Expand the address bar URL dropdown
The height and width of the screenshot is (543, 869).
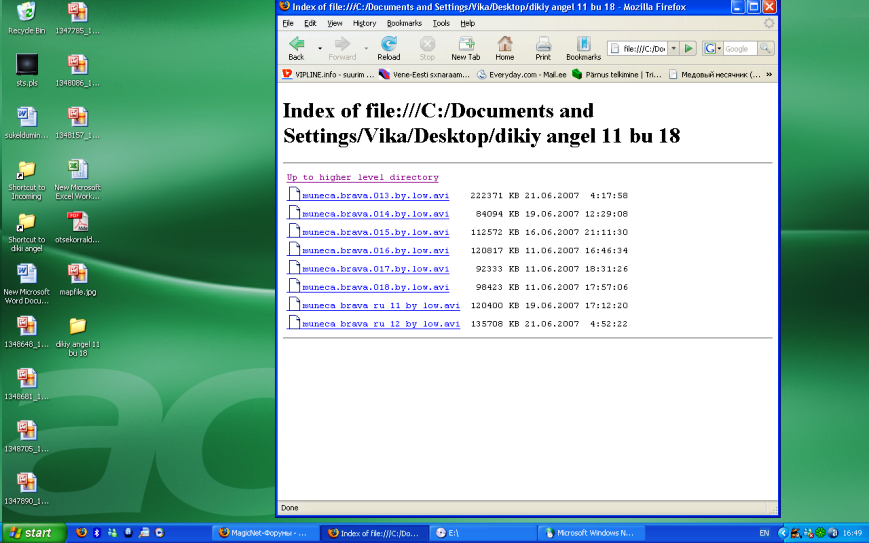pos(674,48)
